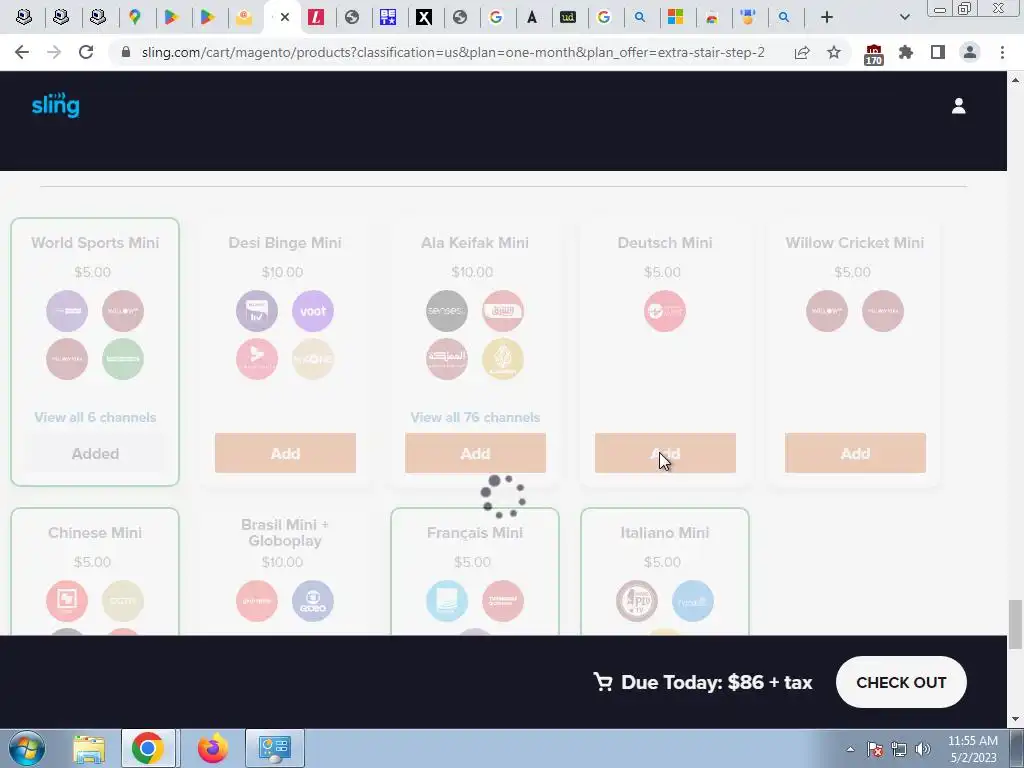The image size is (1024, 768).
Task: Toggle the Chrome side panel icon
Action: (x=938, y=52)
